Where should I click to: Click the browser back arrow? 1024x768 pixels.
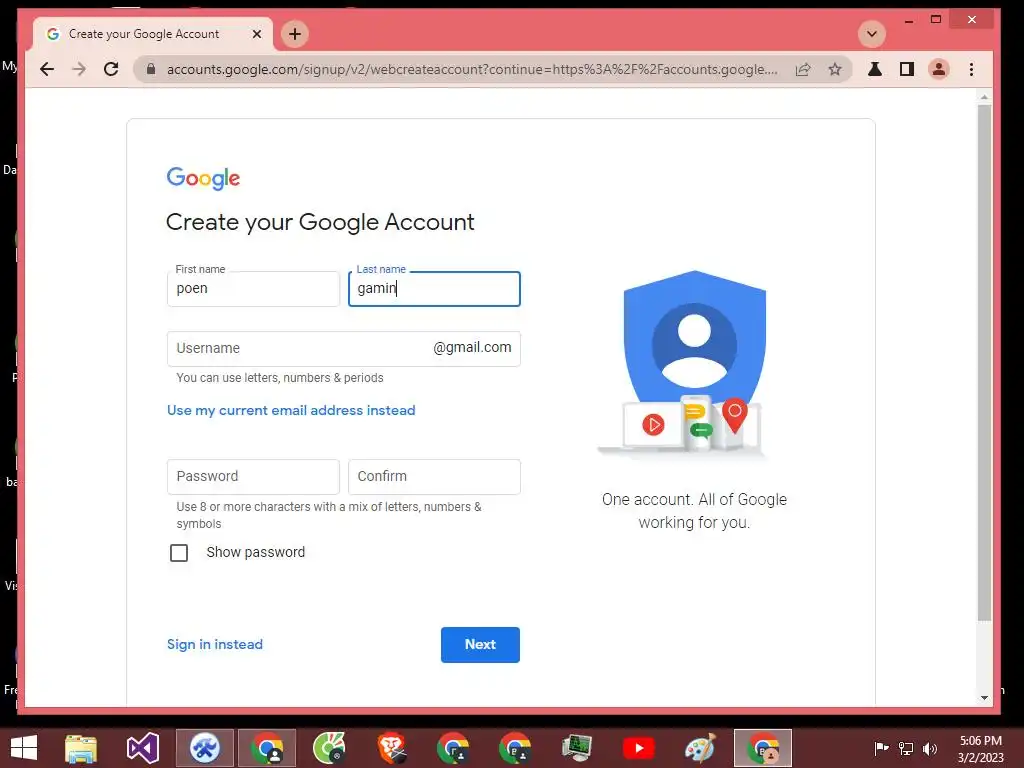click(x=46, y=69)
